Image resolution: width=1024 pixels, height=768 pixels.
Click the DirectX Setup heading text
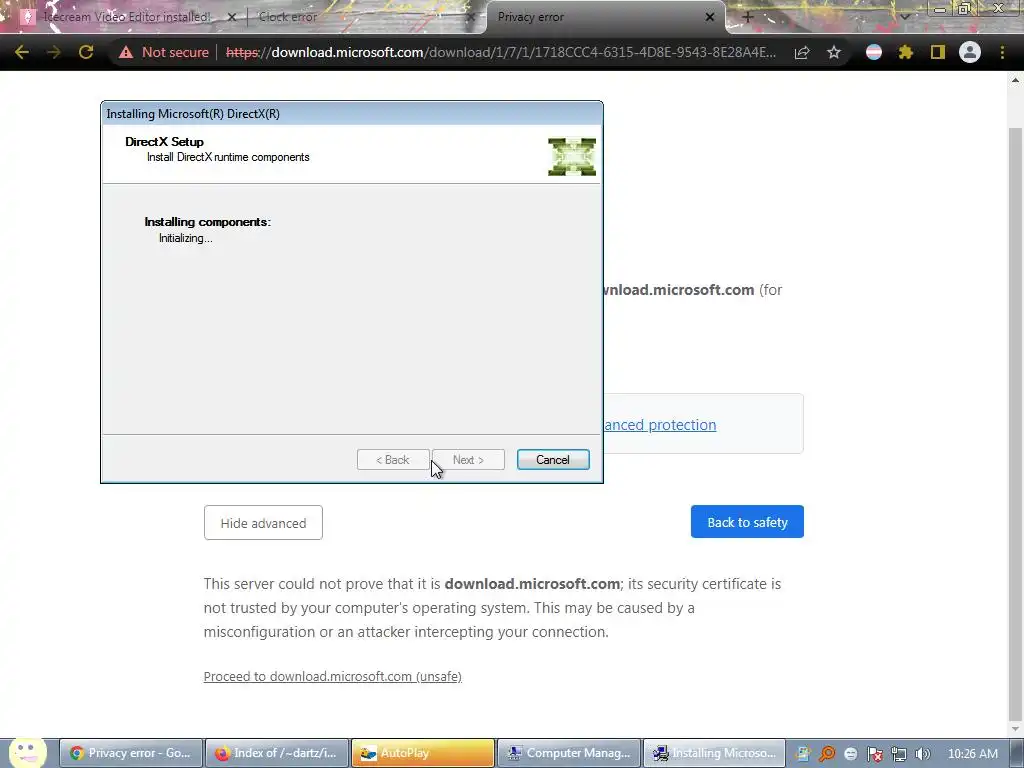click(x=165, y=142)
